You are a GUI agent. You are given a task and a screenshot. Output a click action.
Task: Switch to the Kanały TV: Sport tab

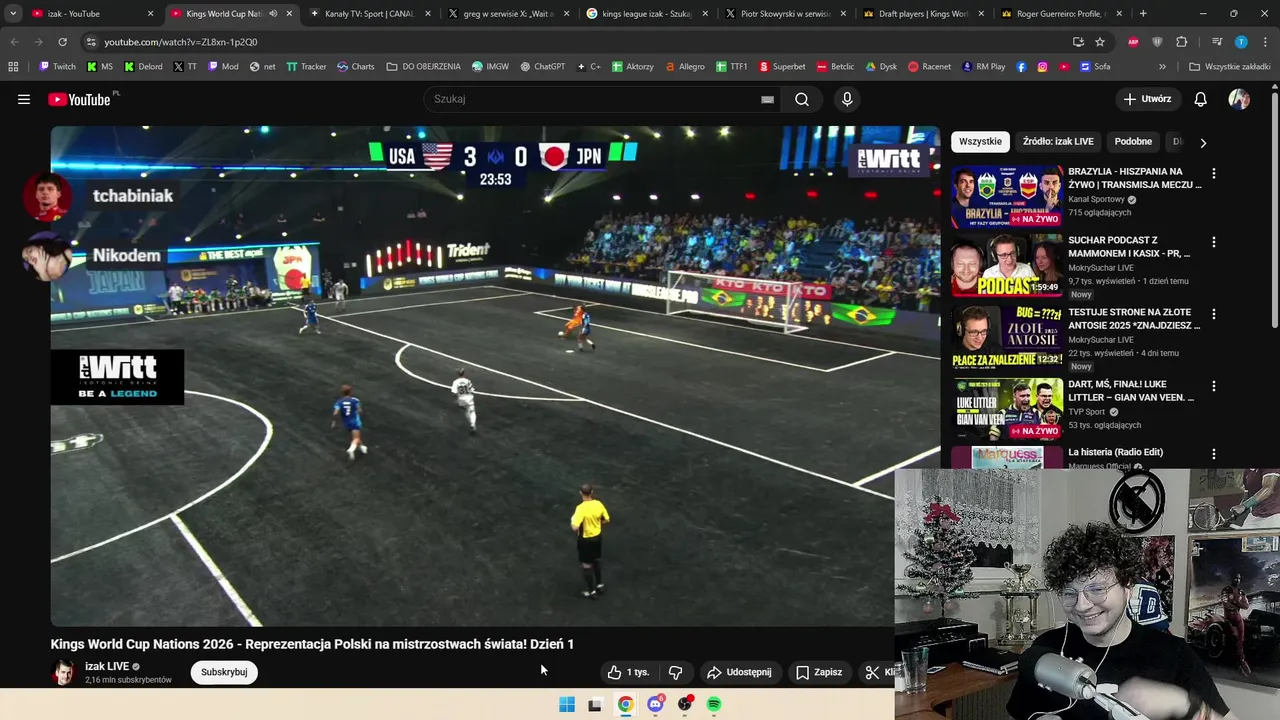click(x=368, y=14)
